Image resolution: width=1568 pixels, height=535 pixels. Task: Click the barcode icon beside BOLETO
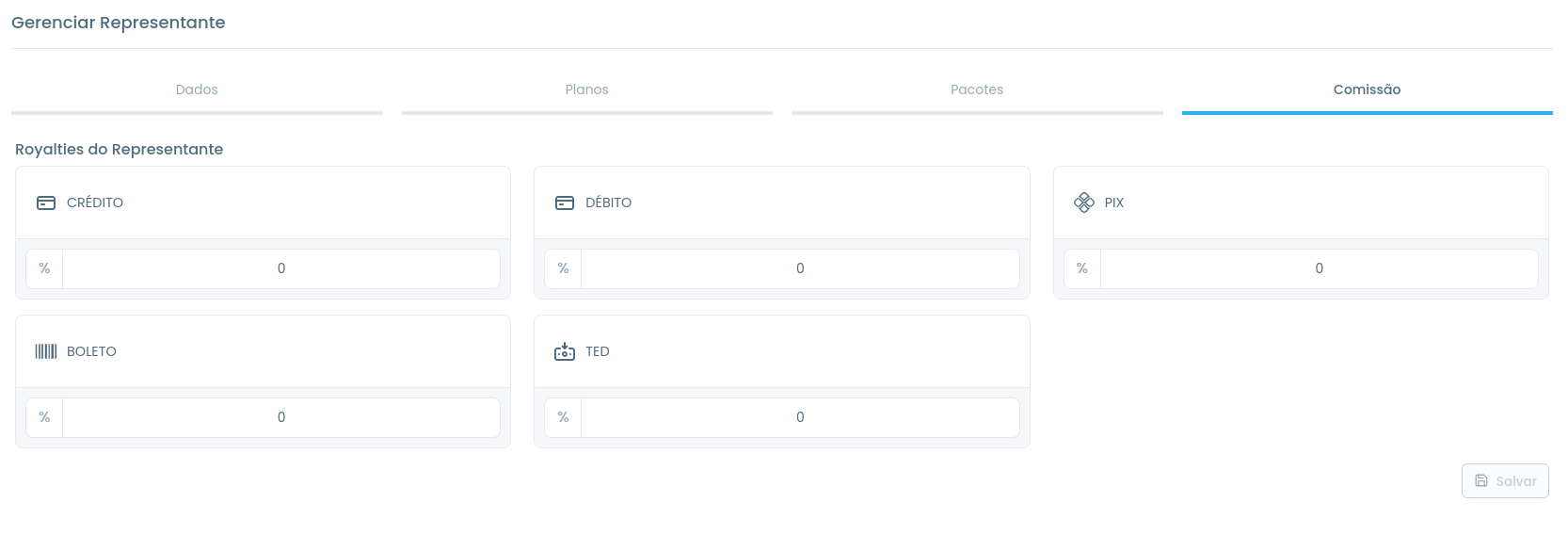click(x=46, y=351)
